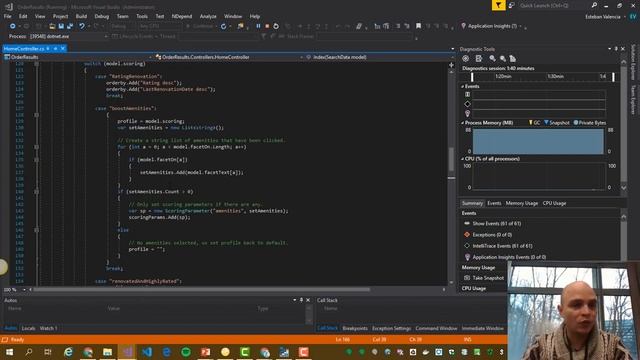Click Diagnostic Tools Zoom In icon
640x360 pixels.
(493, 58)
